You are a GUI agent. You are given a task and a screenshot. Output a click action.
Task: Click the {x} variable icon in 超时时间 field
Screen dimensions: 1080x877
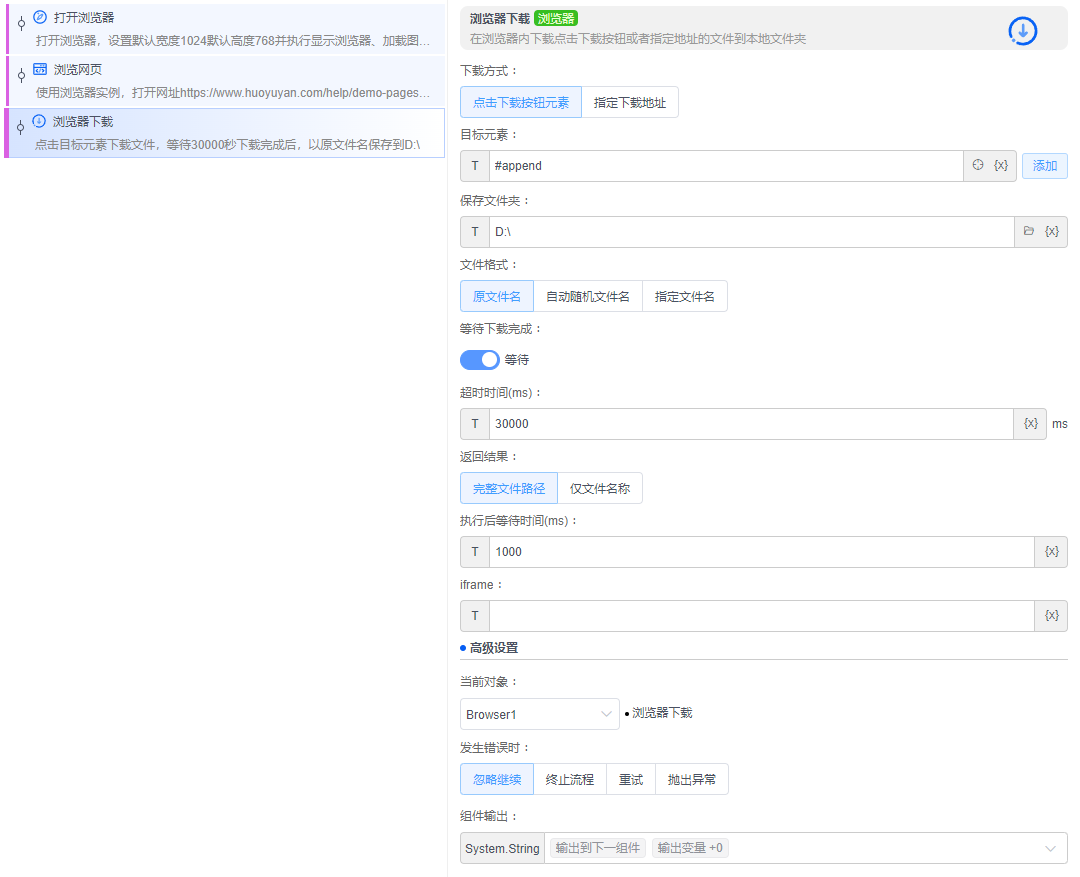pos(1031,424)
